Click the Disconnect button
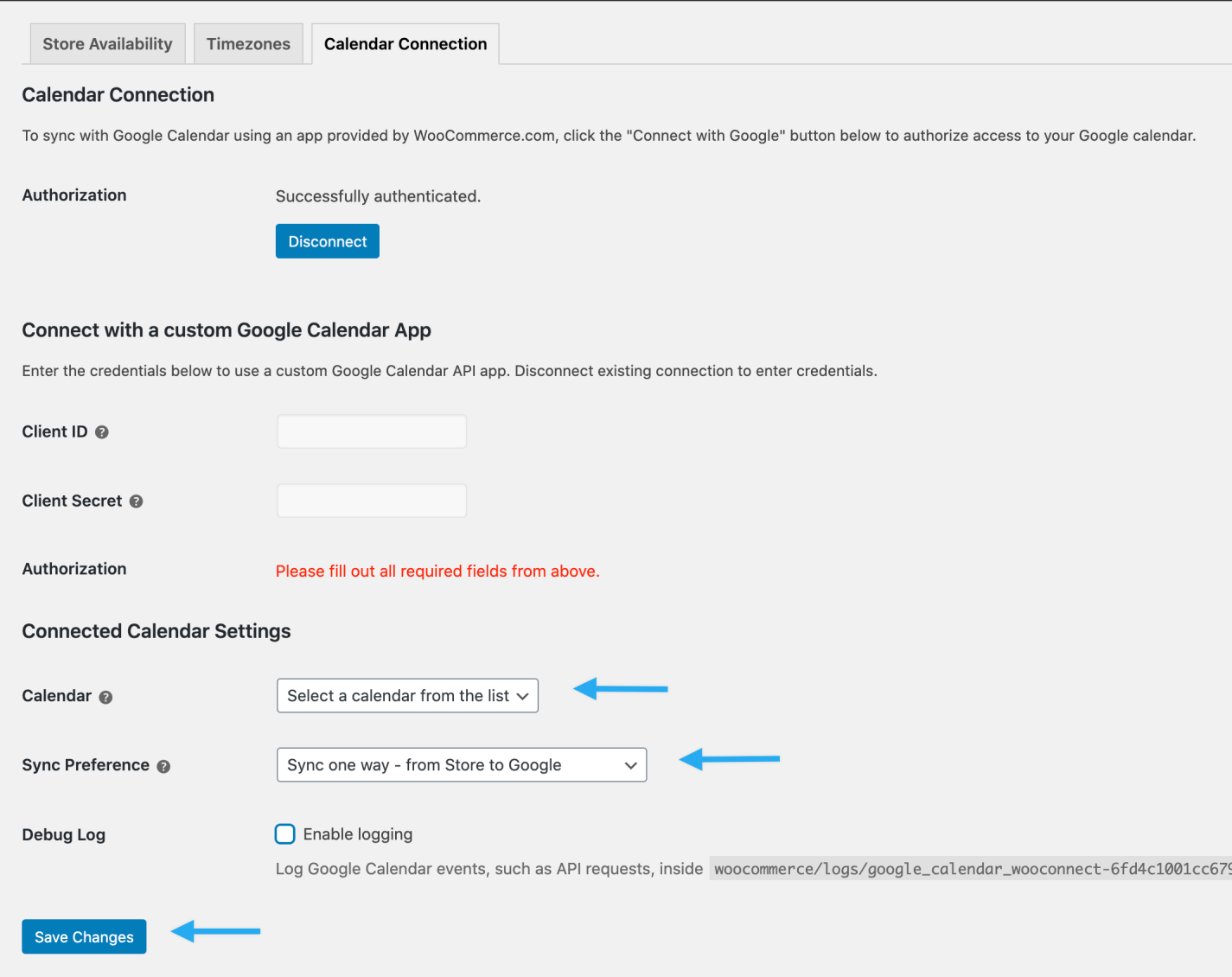The height and width of the screenshot is (977, 1232). pyautogui.click(x=327, y=240)
